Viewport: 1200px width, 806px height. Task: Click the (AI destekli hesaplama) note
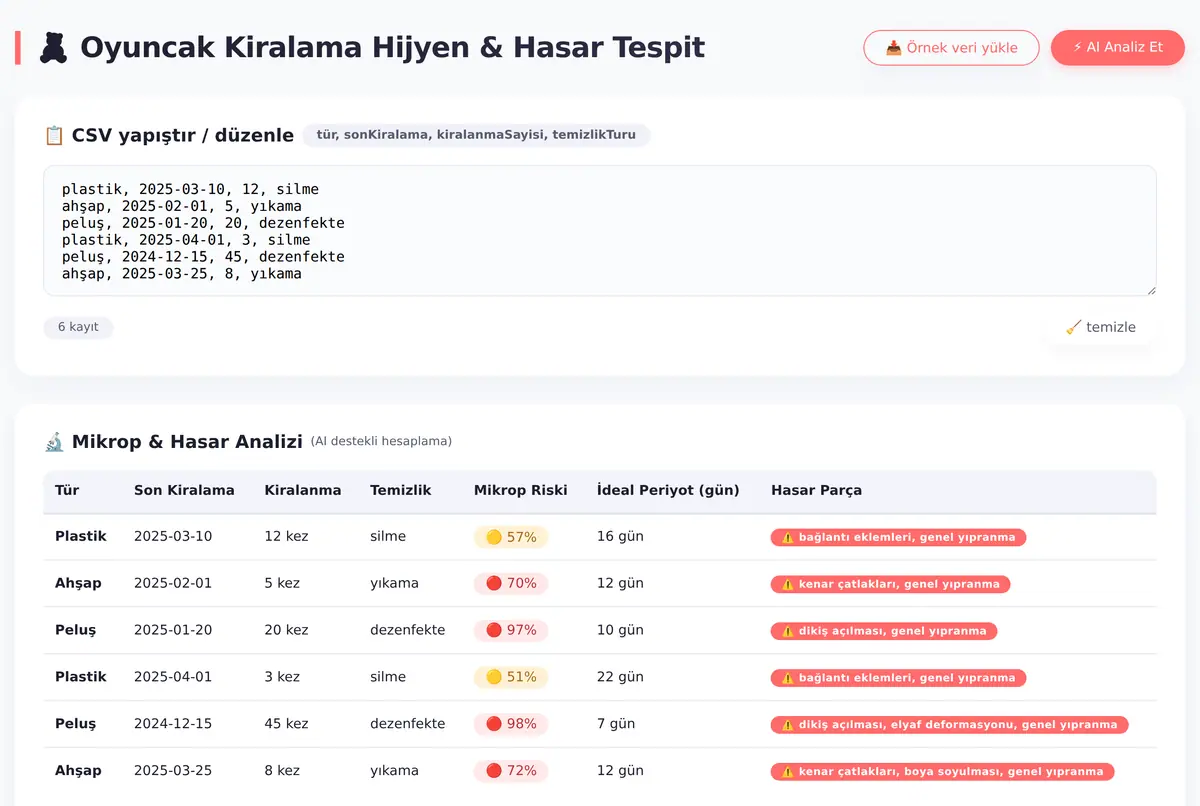coord(381,441)
